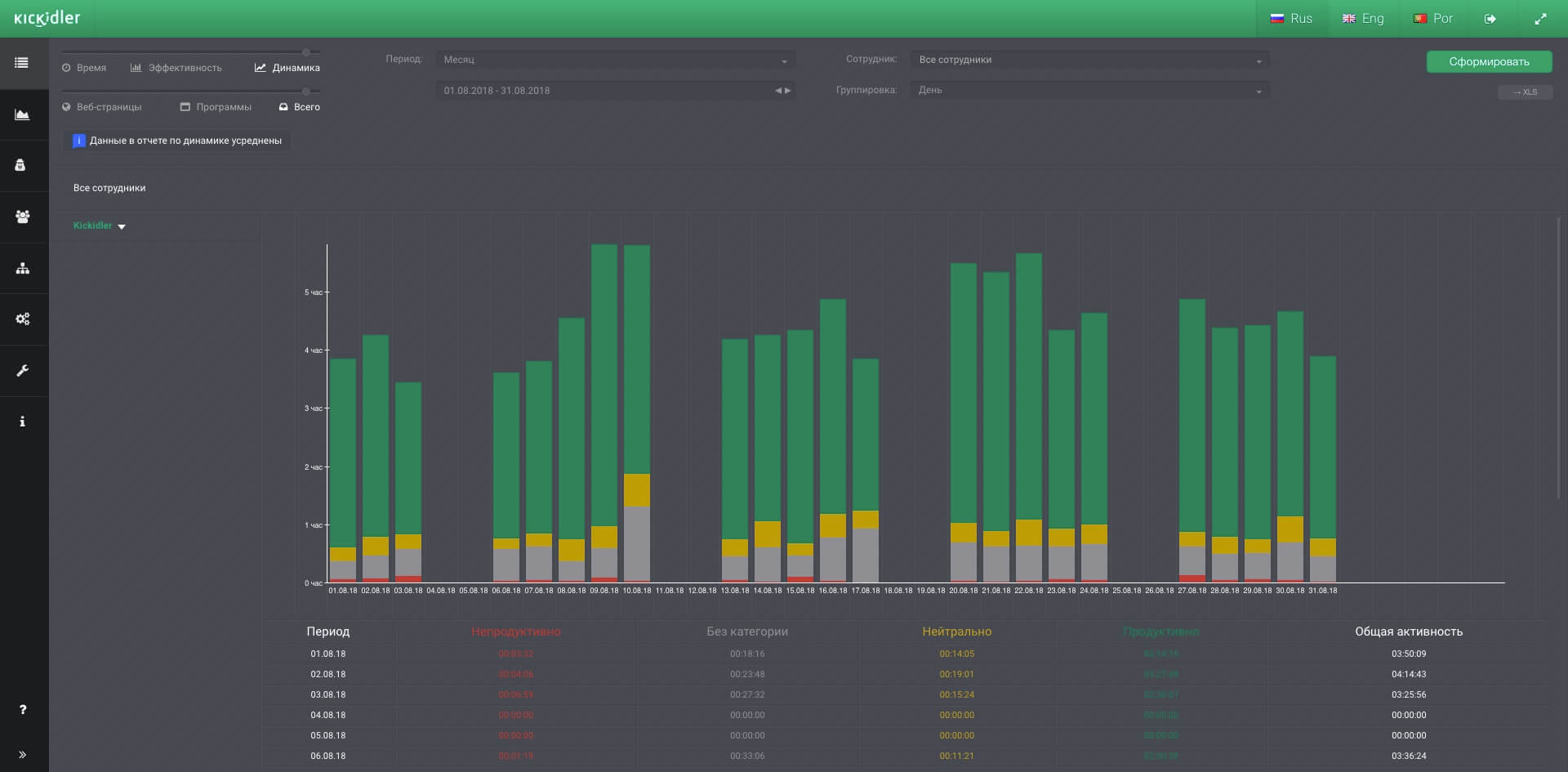Toggle fullscreen with expand arrows icon
Image resolution: width=1568 pixels, height=772 pixels.
(x=1540, y=19)
